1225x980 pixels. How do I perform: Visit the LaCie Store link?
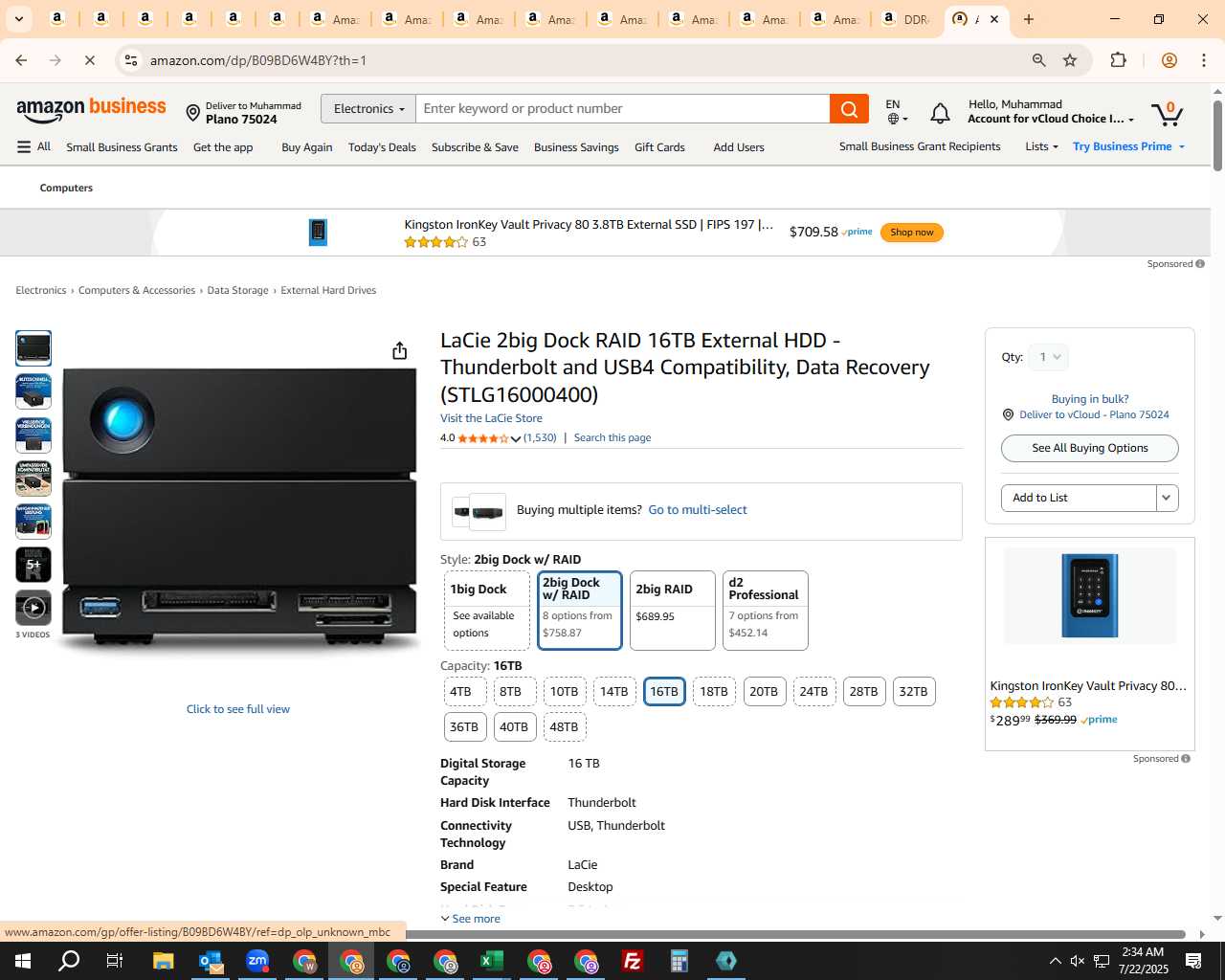tap(491, 418)
